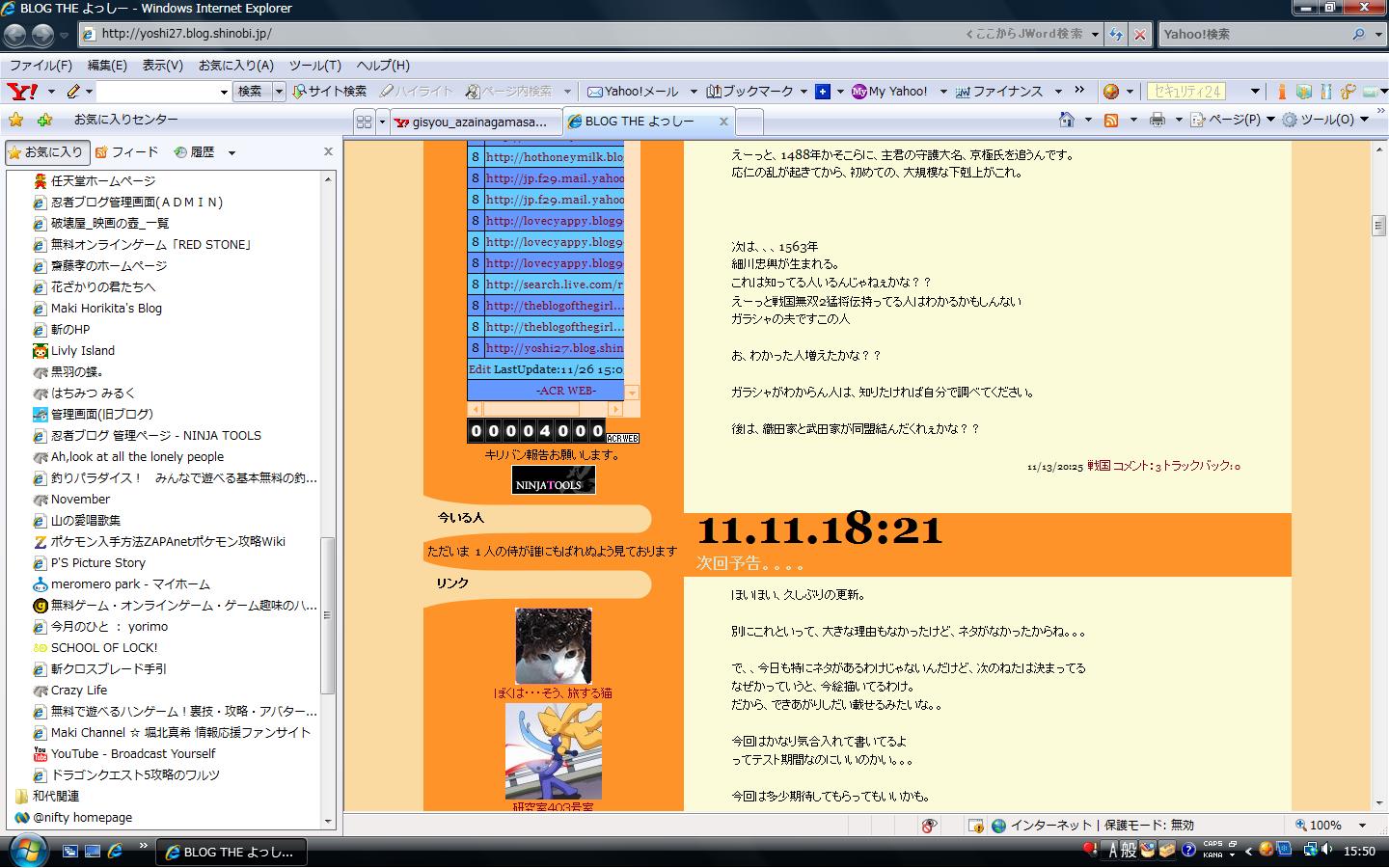Click the stop X icon beside address bar
1389x868 pixels.
(x=1139, y=34)
